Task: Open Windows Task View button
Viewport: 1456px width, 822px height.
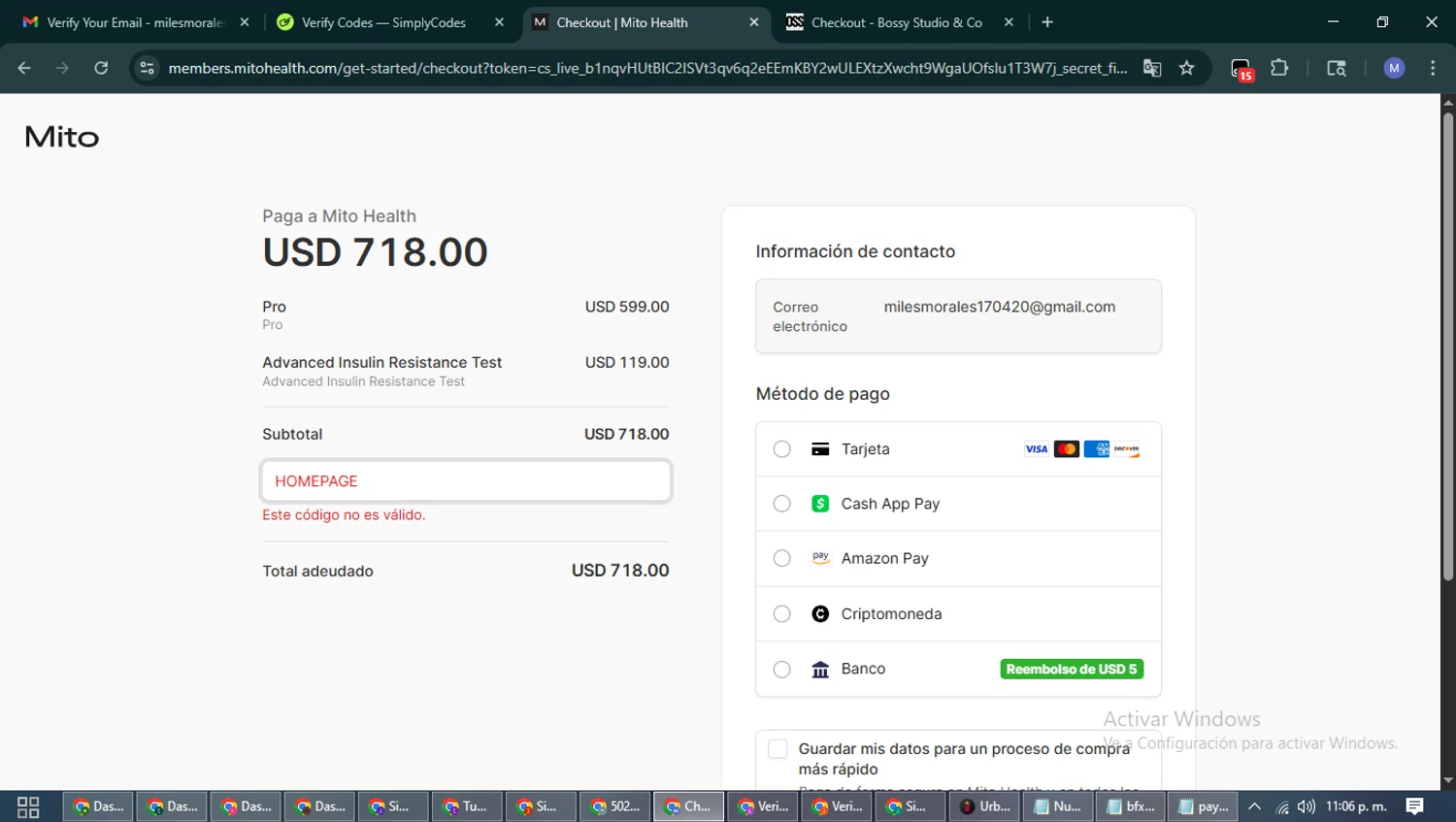Action: pyautogui.click(x=28, y=806)
